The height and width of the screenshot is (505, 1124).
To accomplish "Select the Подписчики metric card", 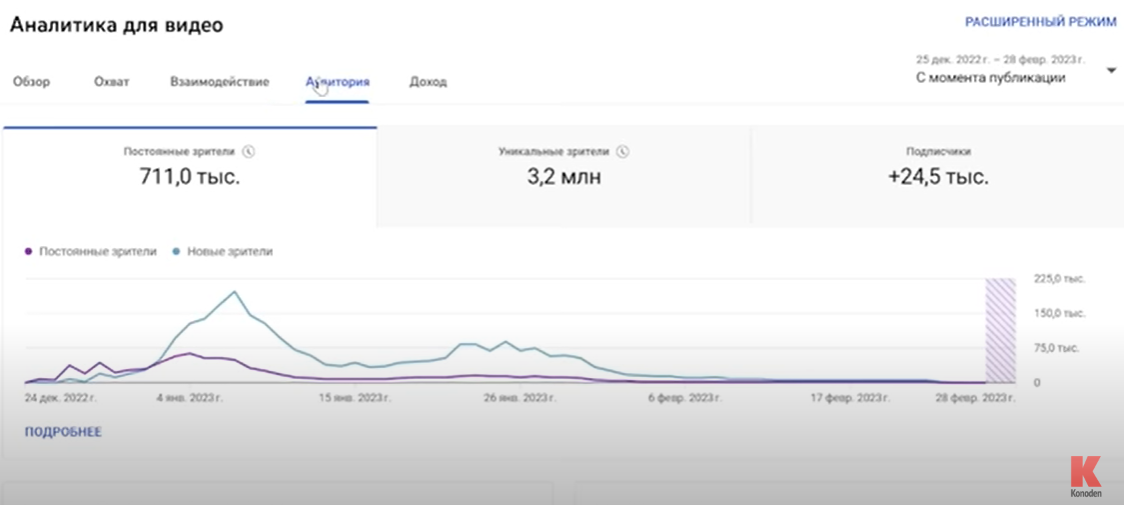I will point(938,176).
